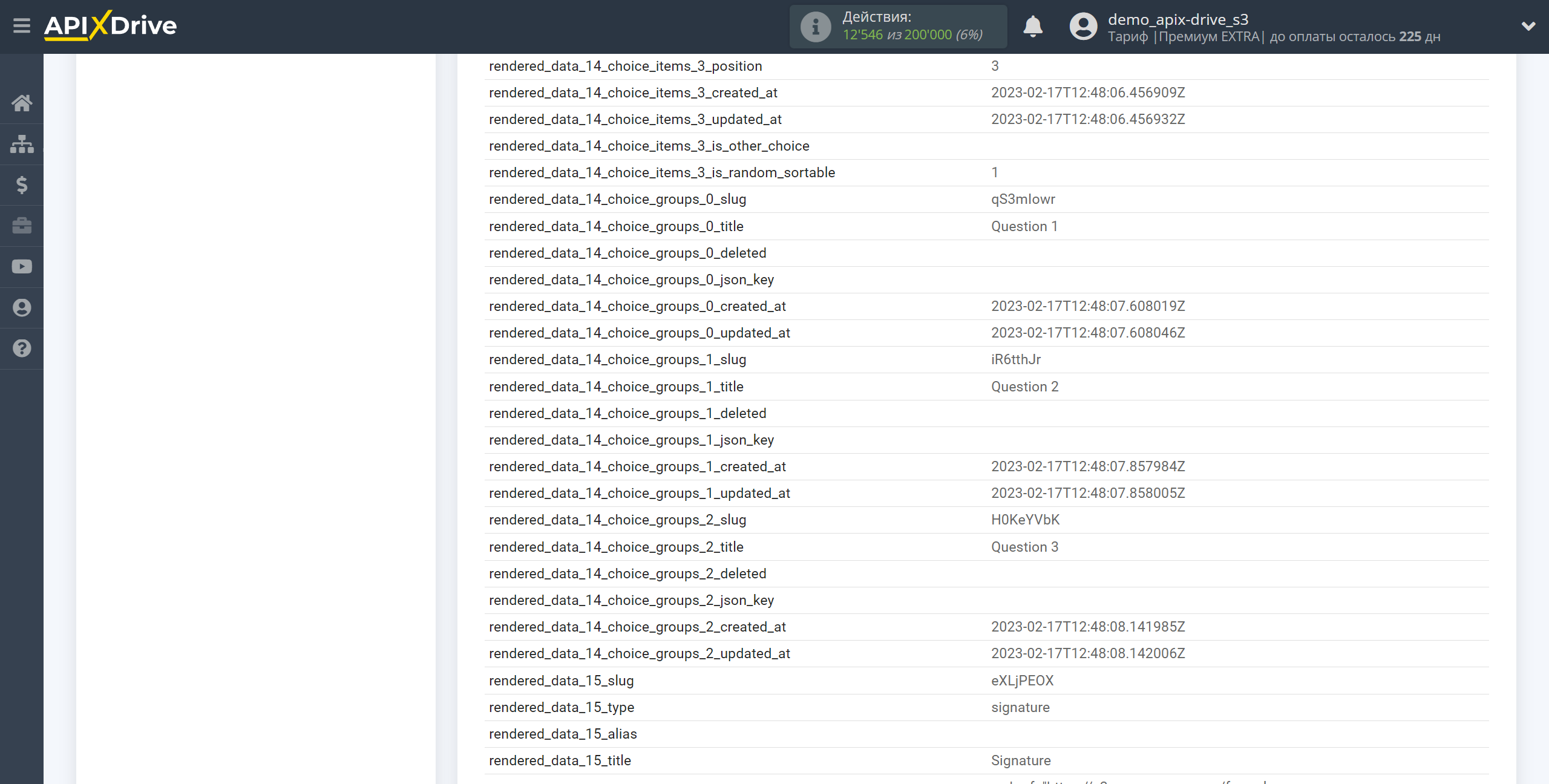1549x784 pixels.
Task: Select value H0KeYVbK
Action: (x=1025, y=520)
